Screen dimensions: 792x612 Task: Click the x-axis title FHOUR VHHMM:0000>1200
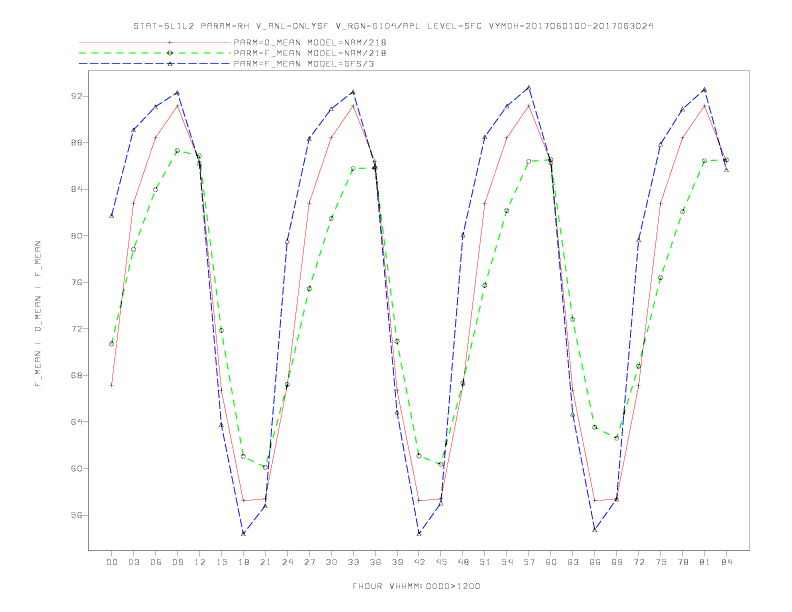point(416,586)
